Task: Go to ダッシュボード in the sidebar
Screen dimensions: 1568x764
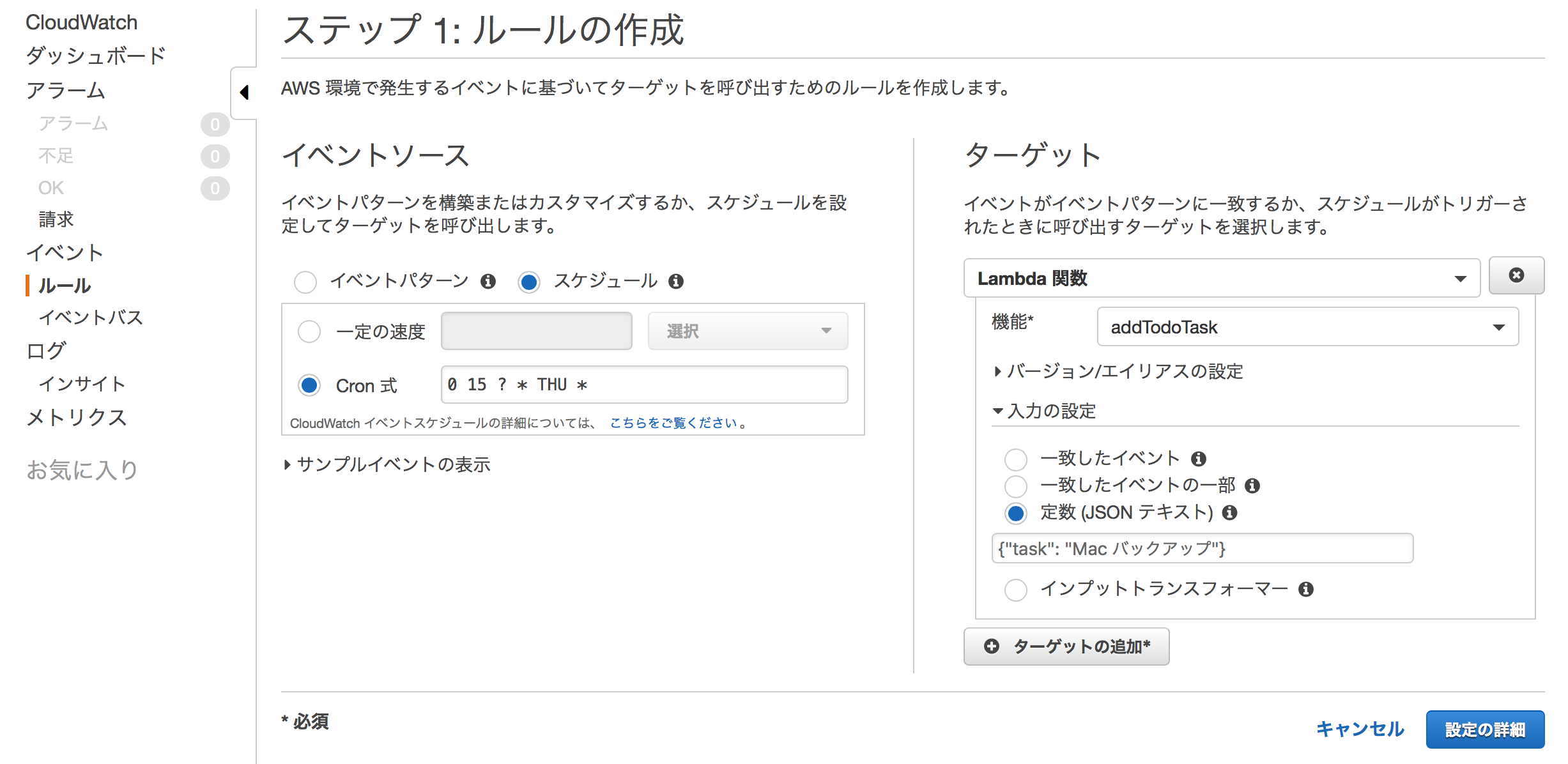Action: tap(96, 56)
